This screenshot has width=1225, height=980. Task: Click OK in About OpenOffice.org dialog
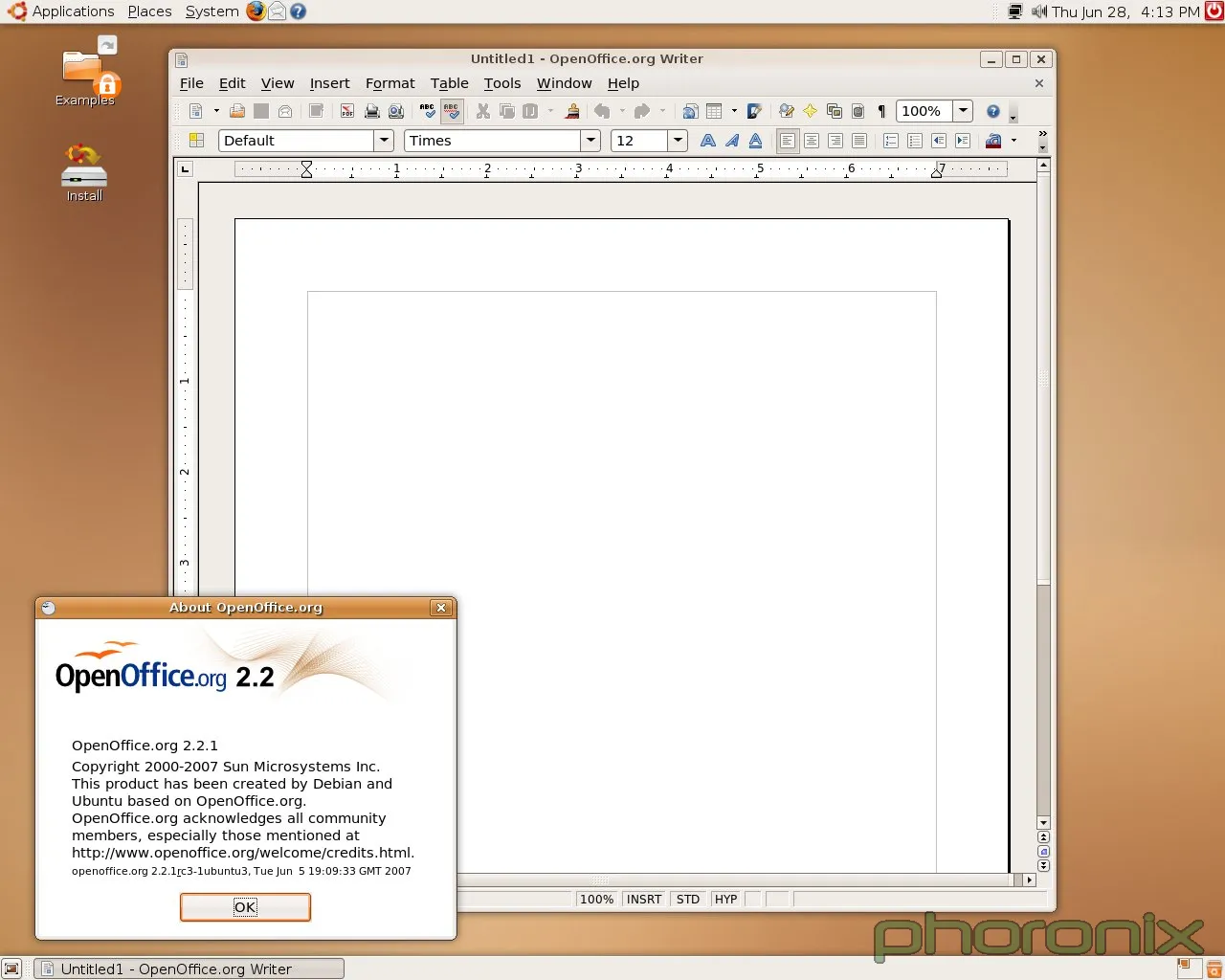(245, 907)
